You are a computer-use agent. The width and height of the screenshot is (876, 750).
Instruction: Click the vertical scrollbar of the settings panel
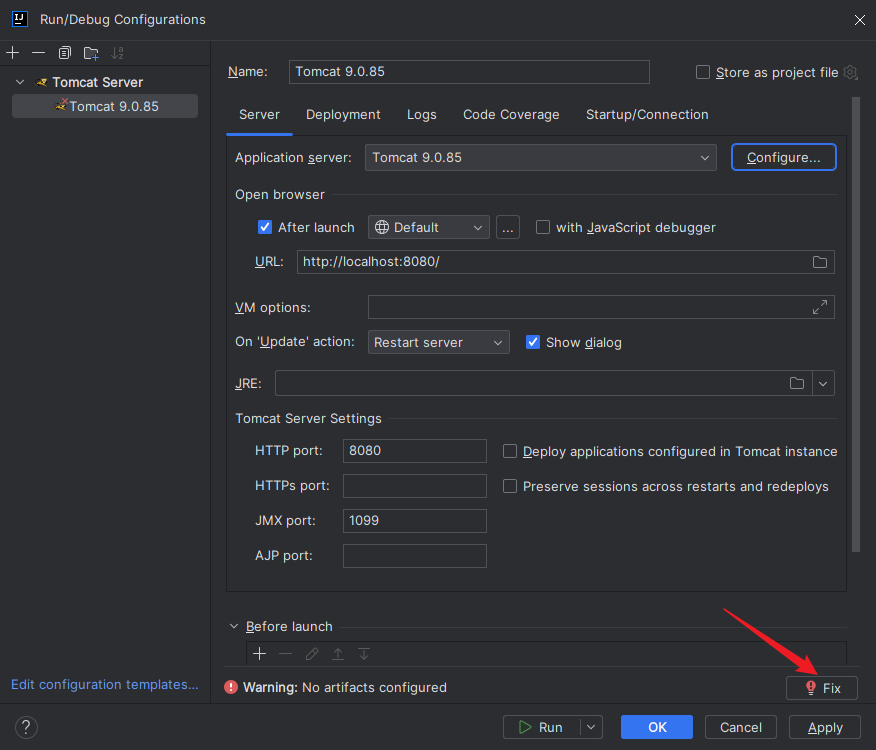coord(856,324)
